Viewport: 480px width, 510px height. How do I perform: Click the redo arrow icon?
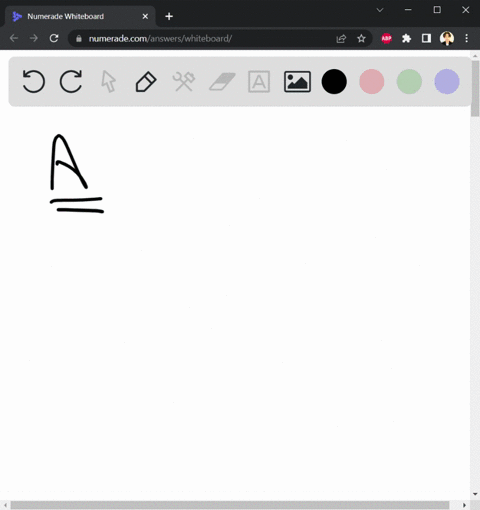tap(71, 81)
